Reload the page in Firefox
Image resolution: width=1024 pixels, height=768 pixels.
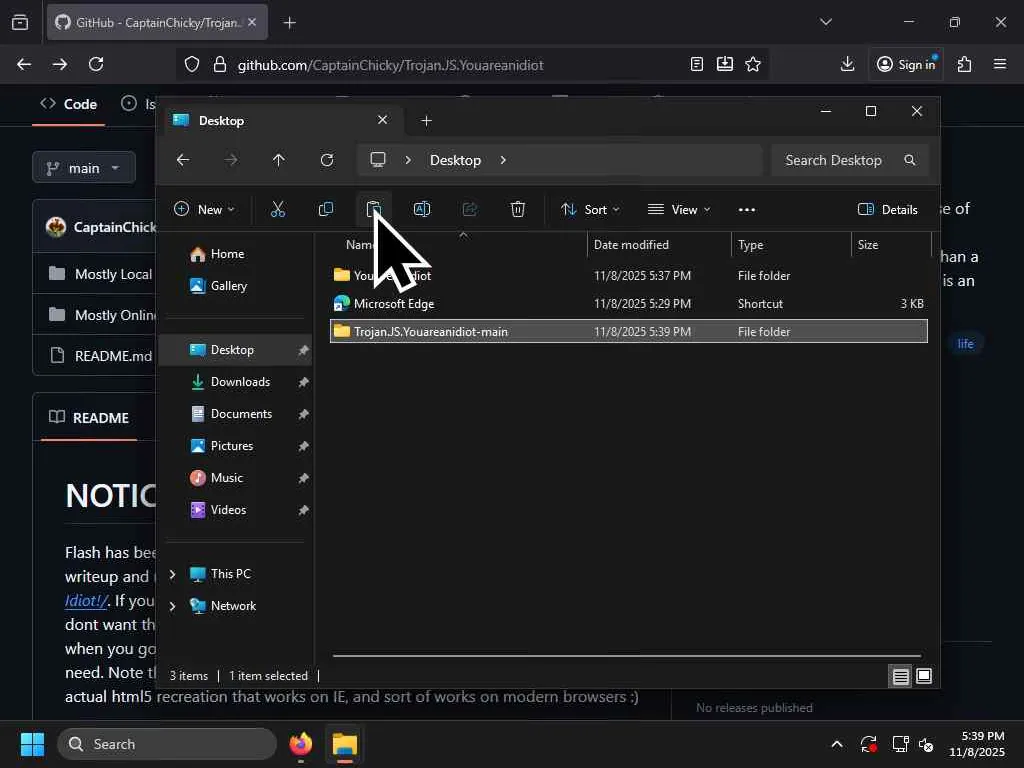pyautogui.click(x=96, y=64)
